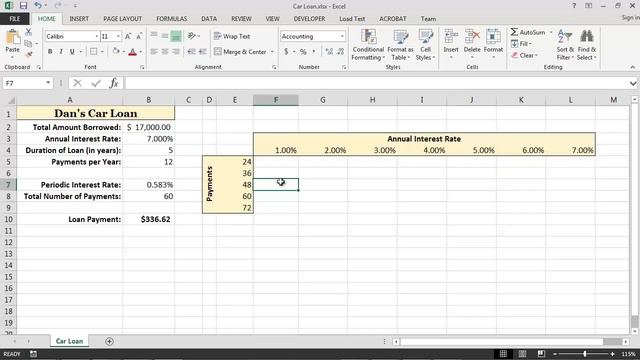The height and width of the screenshot is (360, 640).
Task: Click the Undo arrow icon
Action: (38, 6)
